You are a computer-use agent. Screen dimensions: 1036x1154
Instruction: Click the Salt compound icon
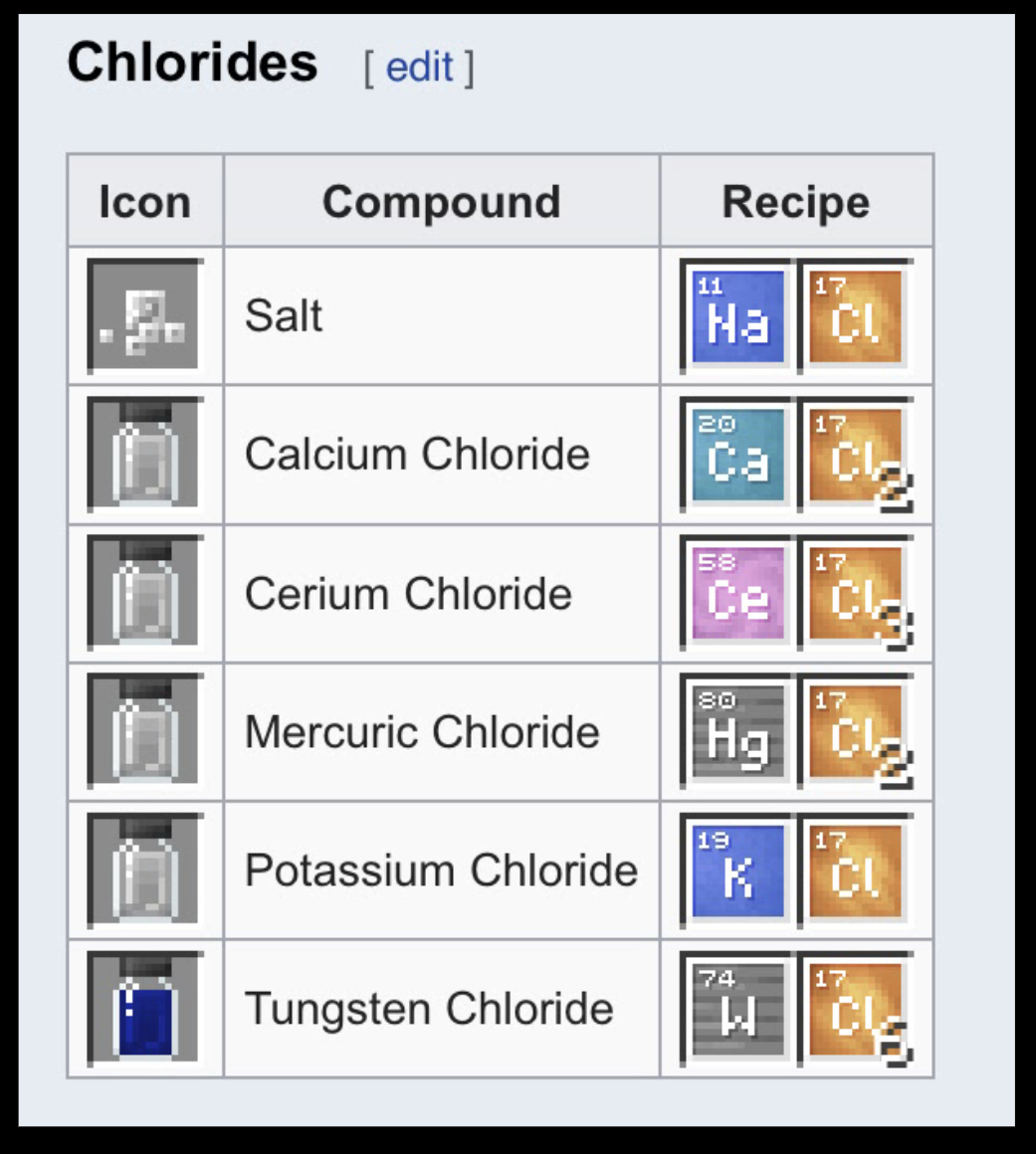(x=144, y=315)
